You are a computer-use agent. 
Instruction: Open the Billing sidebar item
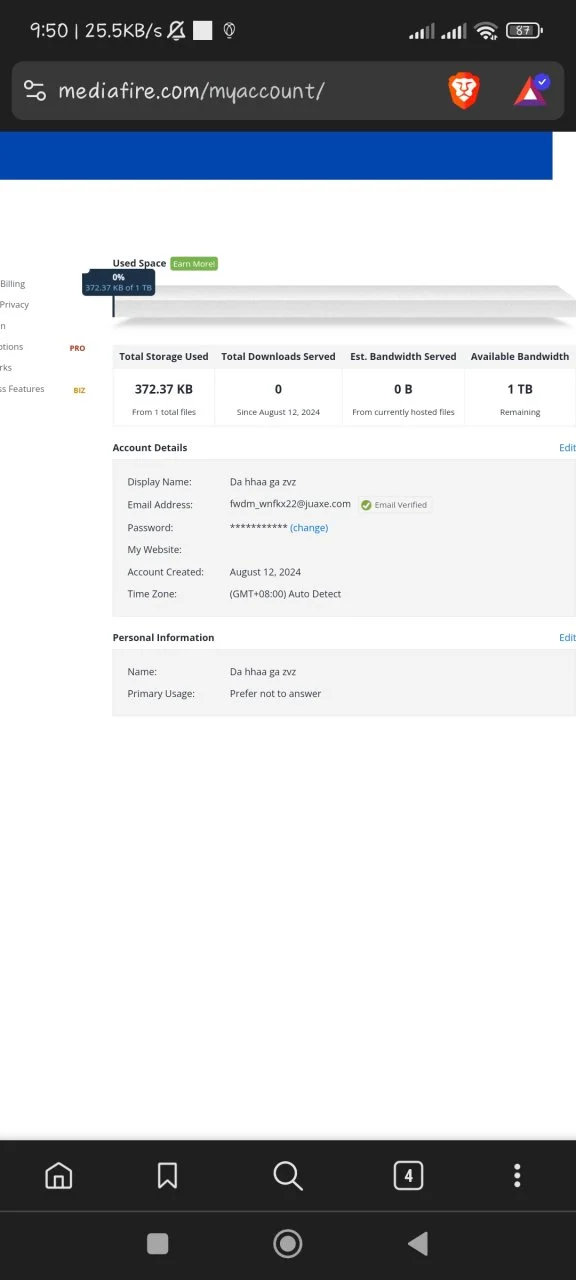[x=13, y=284]
